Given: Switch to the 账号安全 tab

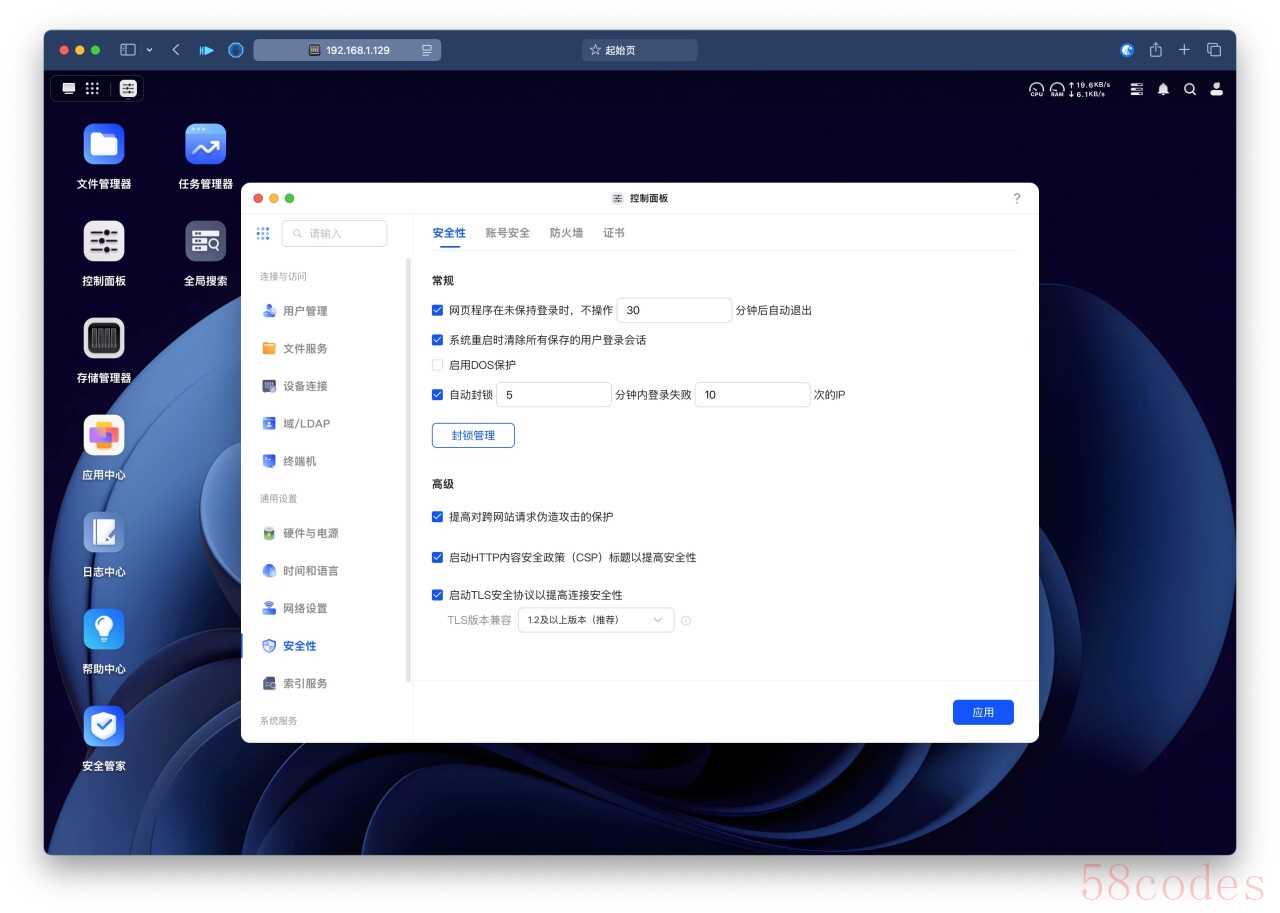Looking at the screenshot, I should coord(507,233).
